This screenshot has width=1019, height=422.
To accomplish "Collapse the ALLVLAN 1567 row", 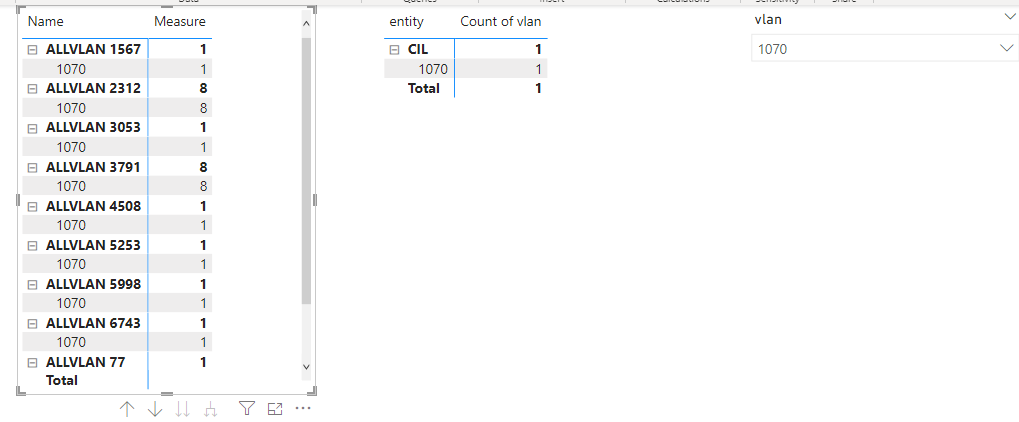I will click(31, 49).
